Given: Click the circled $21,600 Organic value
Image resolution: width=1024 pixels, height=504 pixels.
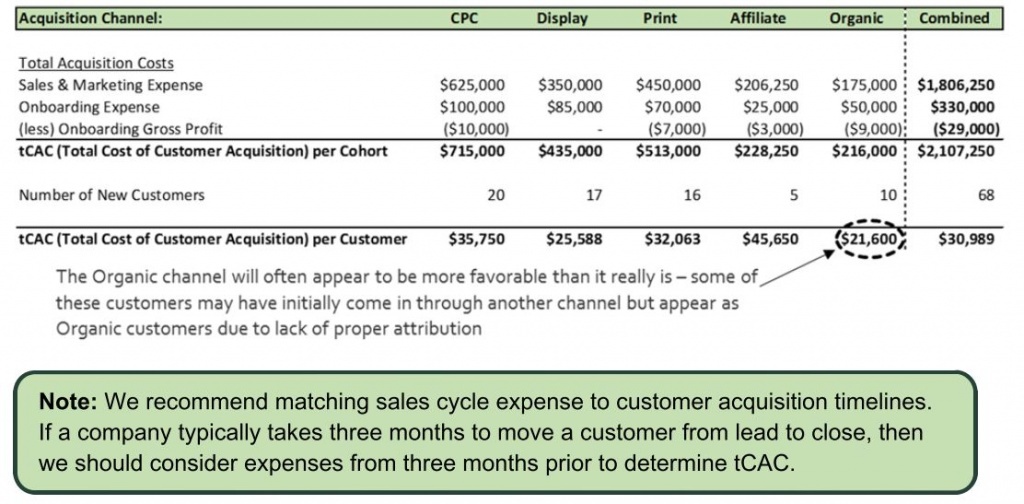Looking at the screenshot, I should coord(867,239).
